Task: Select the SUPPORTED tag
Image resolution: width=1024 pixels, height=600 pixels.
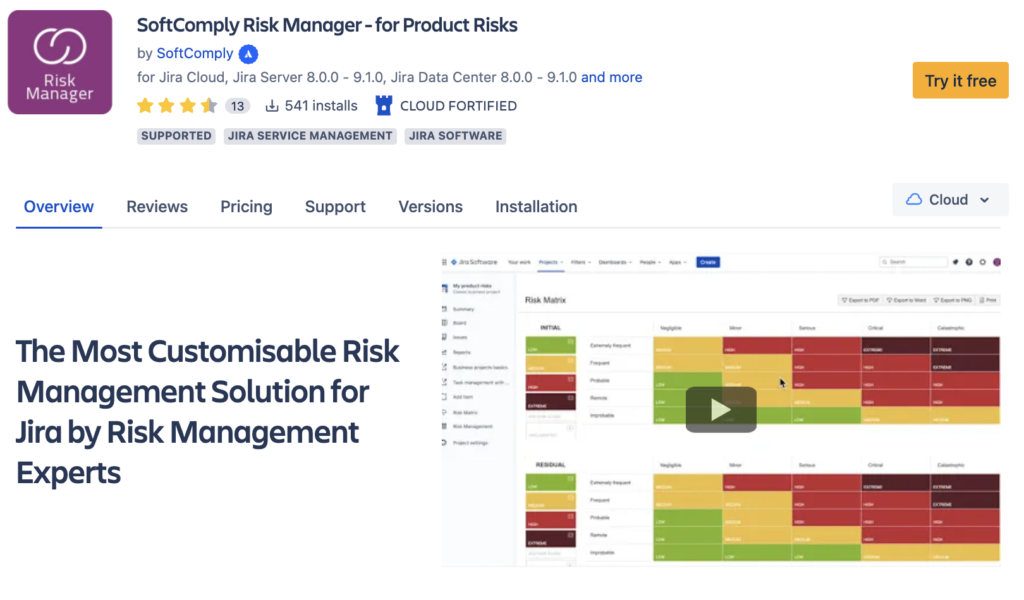Action: pyautogui.click(x=176, y=136)
